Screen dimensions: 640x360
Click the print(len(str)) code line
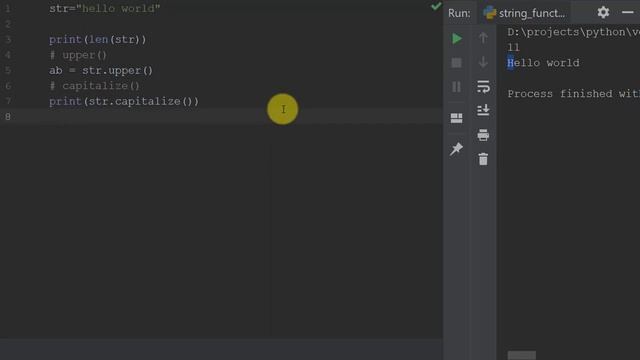point(98,40)
